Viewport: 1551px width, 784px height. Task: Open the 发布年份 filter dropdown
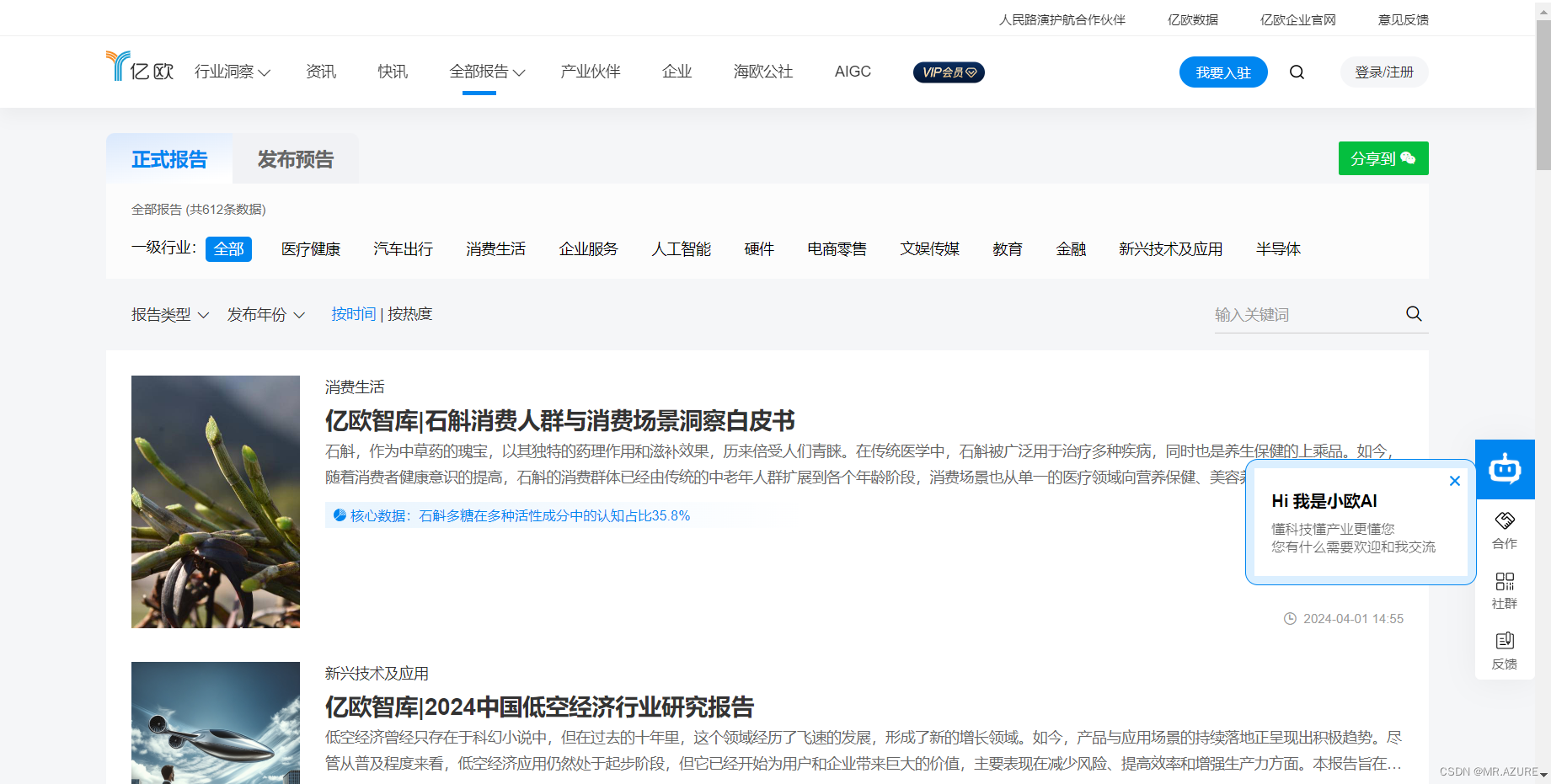(266, 315)
